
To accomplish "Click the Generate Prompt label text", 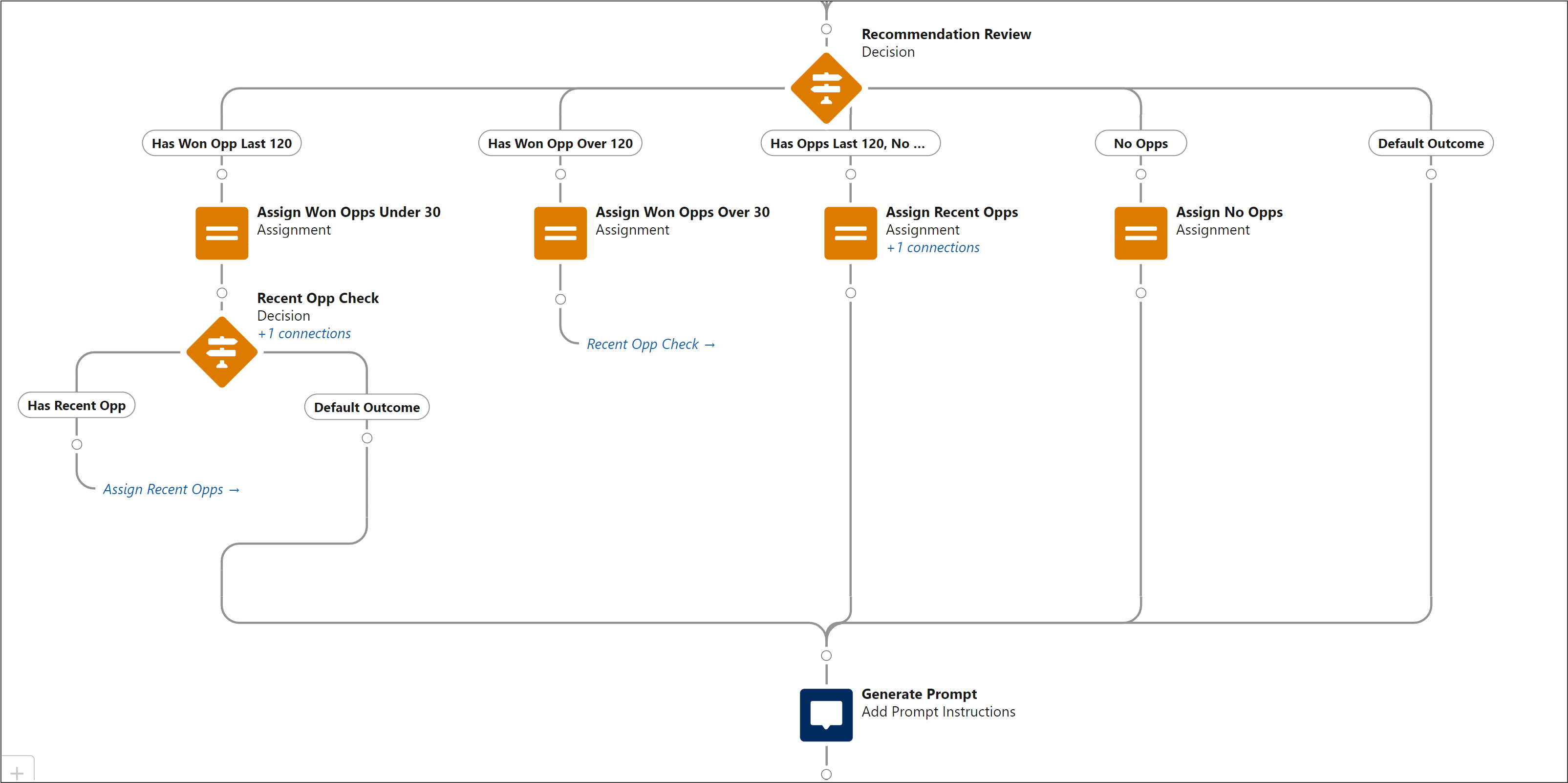I will click(919, 694).
